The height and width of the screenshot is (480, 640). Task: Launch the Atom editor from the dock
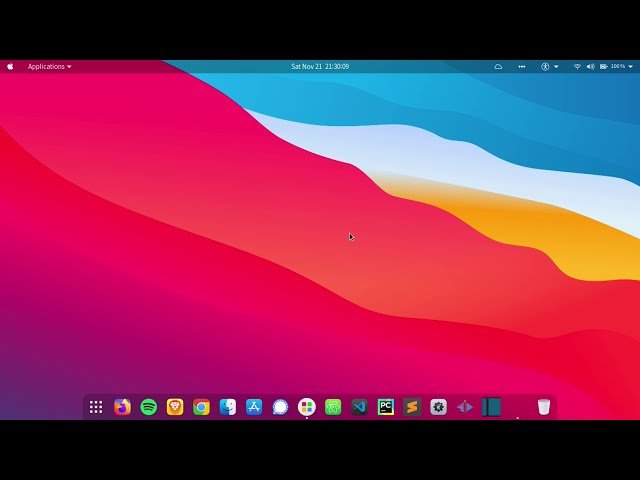pyautogui.click(x=333, y=407)
